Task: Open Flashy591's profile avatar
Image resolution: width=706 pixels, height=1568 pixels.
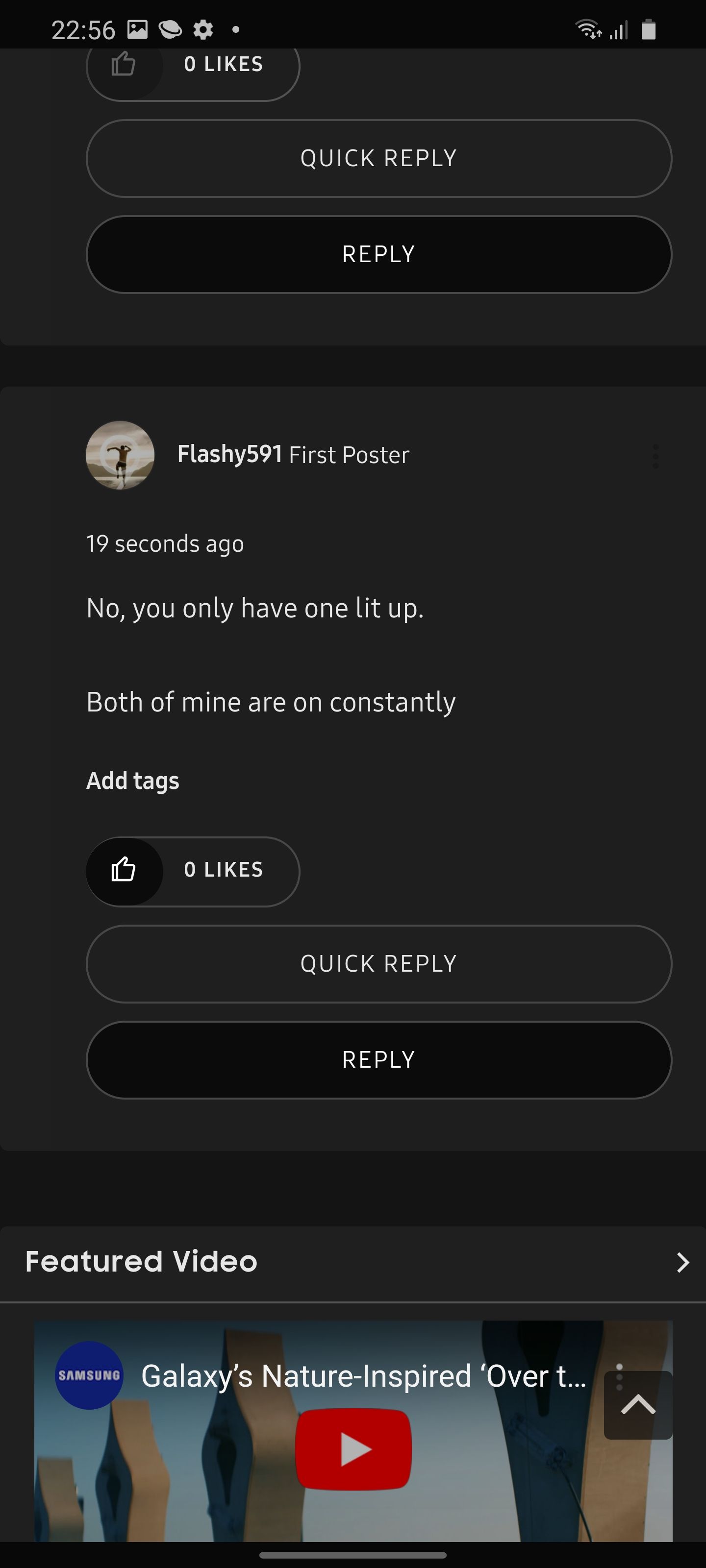Action: coord(120,455)
